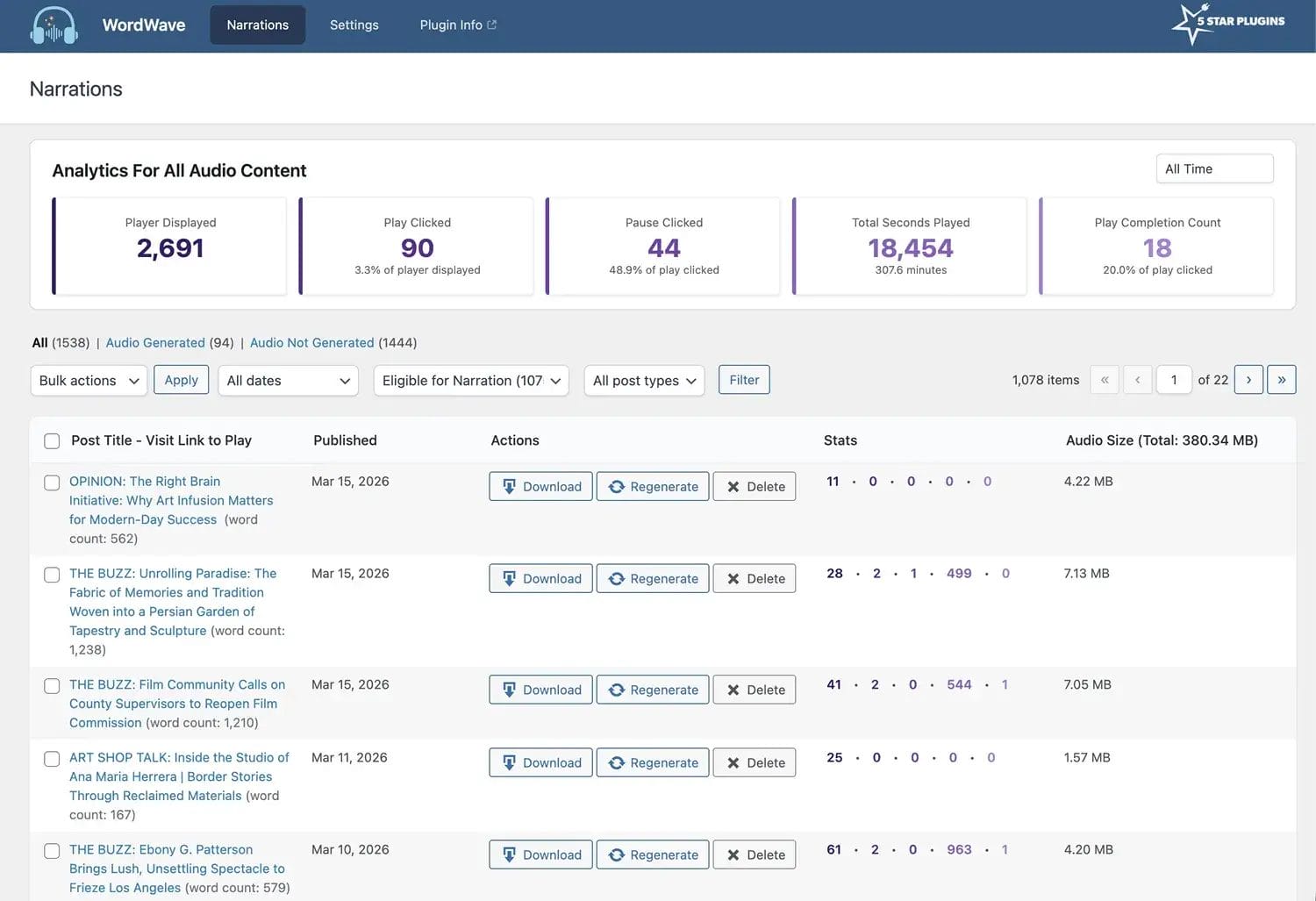Open the All post types dropdown
The height and width of the screenshot is (901, 1316).
[644, 381]
